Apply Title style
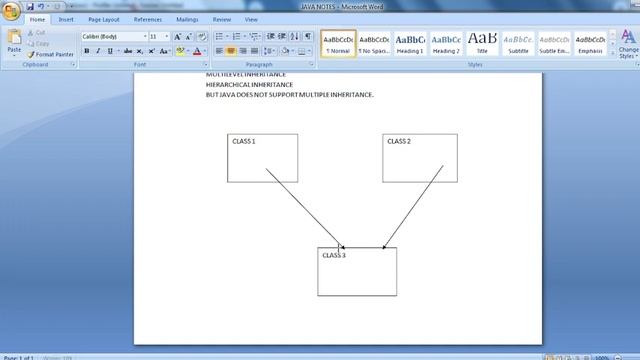 [482, 43]
